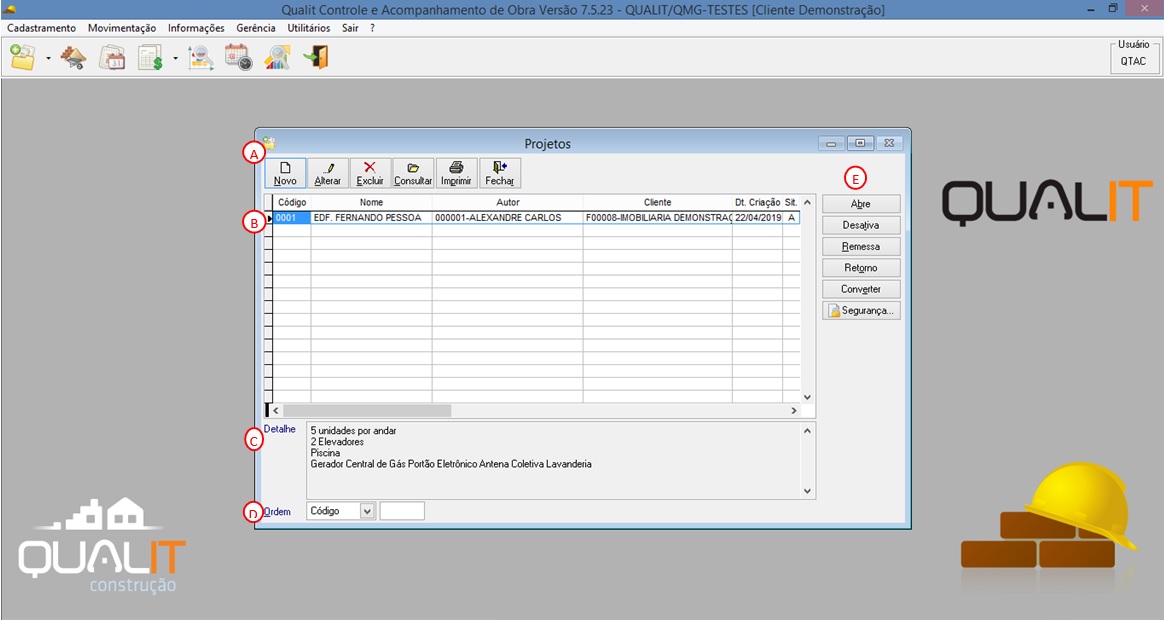Open the ? help menu
This screenshot has width=1164, height=620.
pos(373,27)
